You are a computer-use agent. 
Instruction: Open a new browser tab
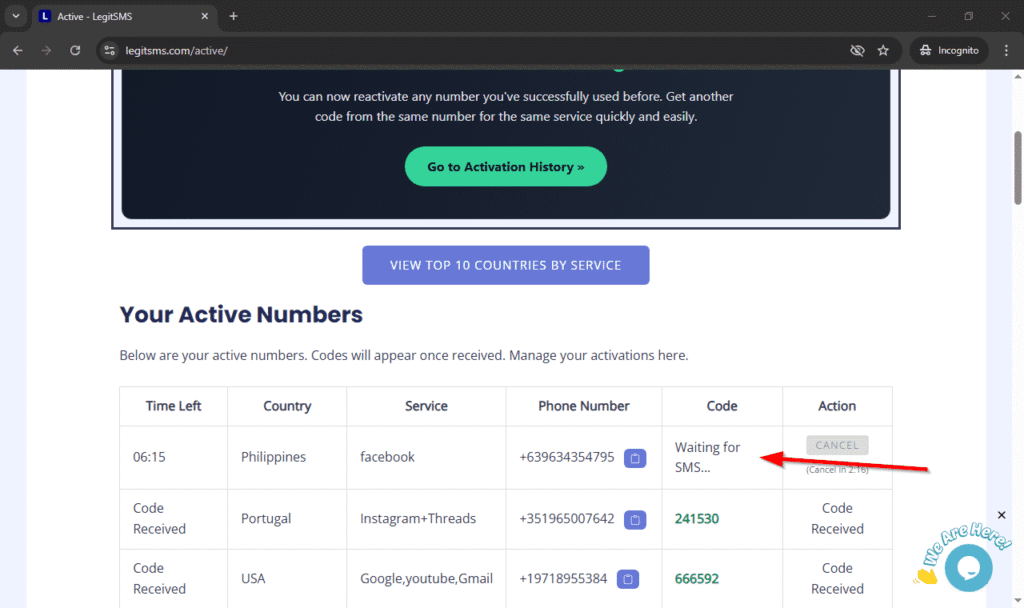pos(233,16)
